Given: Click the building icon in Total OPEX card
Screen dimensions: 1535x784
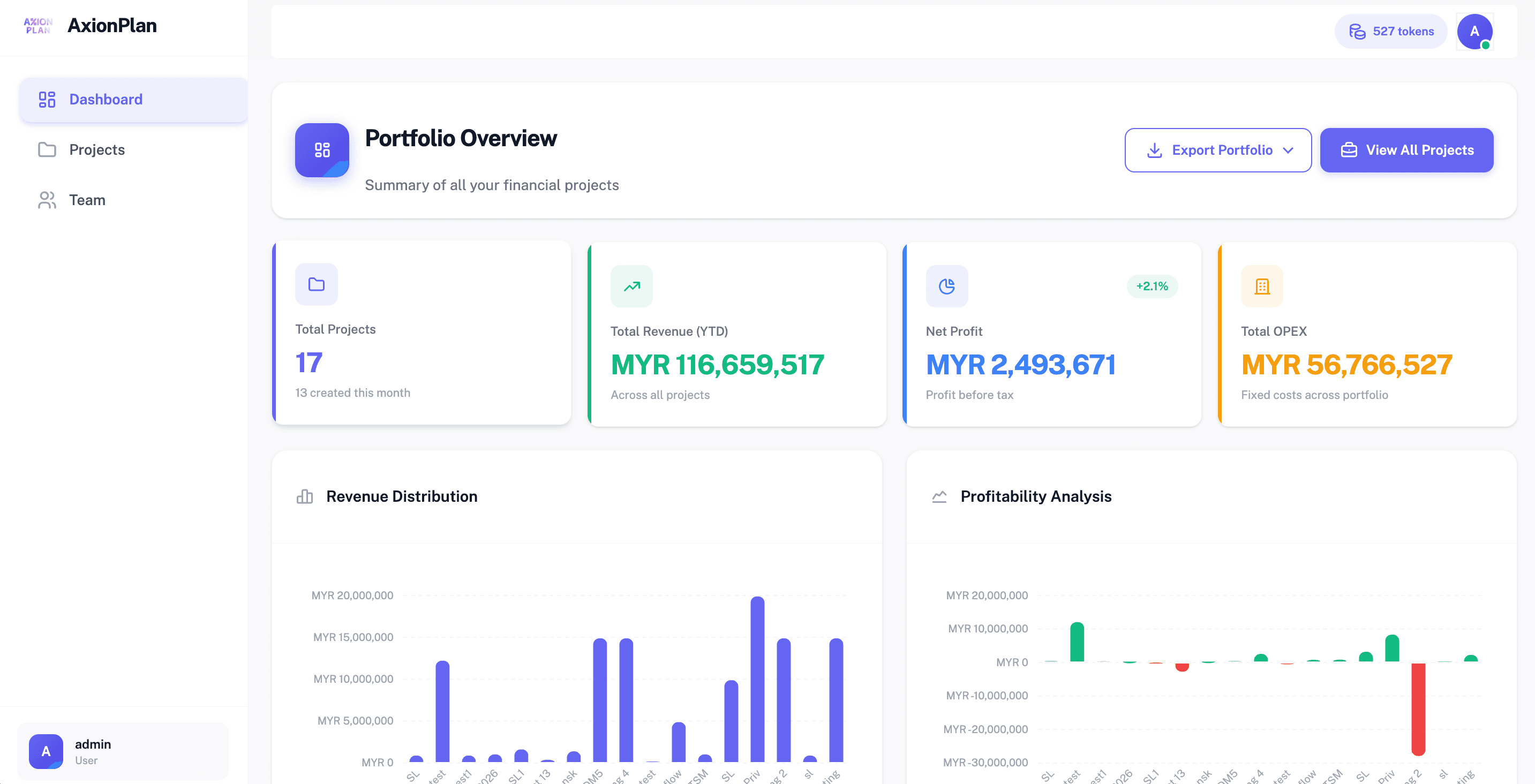Looking at the screenshot, I should click(x=1261, y=287).
